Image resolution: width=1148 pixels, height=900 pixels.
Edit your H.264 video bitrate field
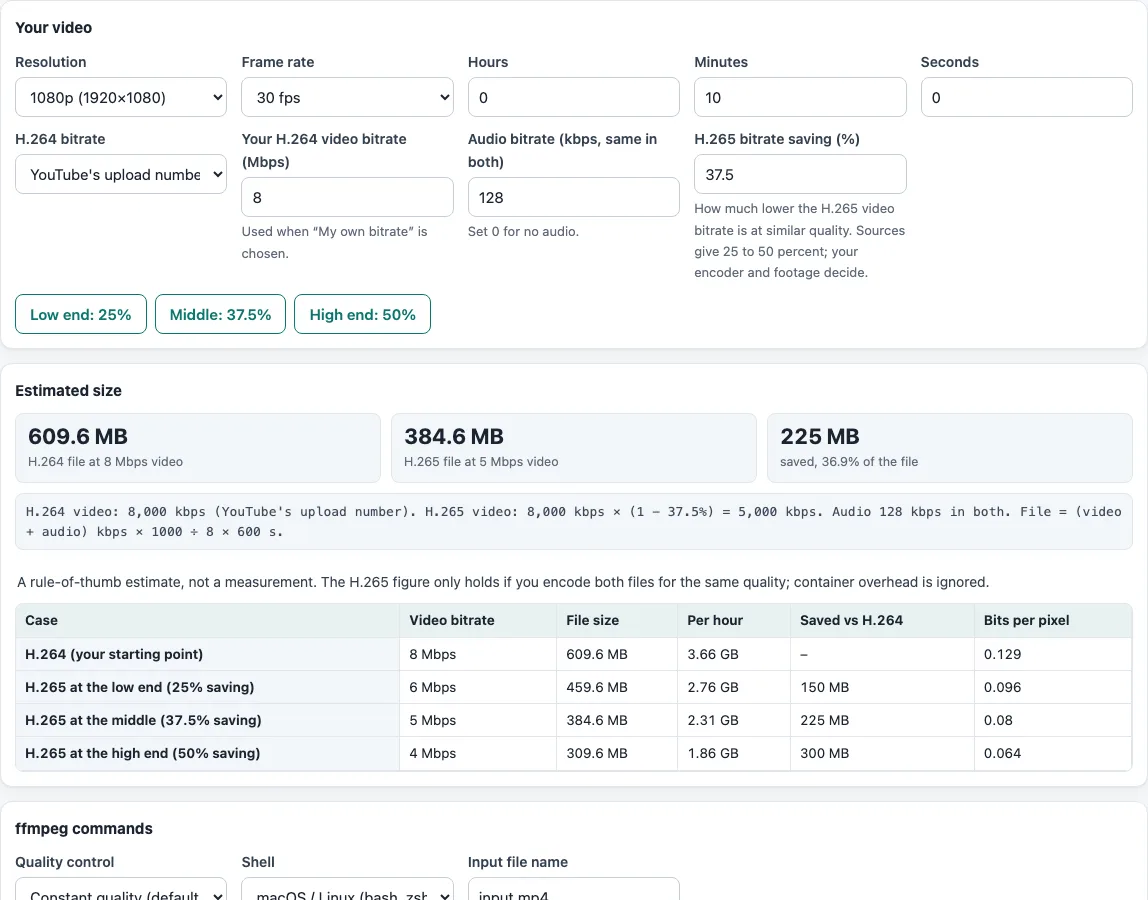[x=347, y=197]
